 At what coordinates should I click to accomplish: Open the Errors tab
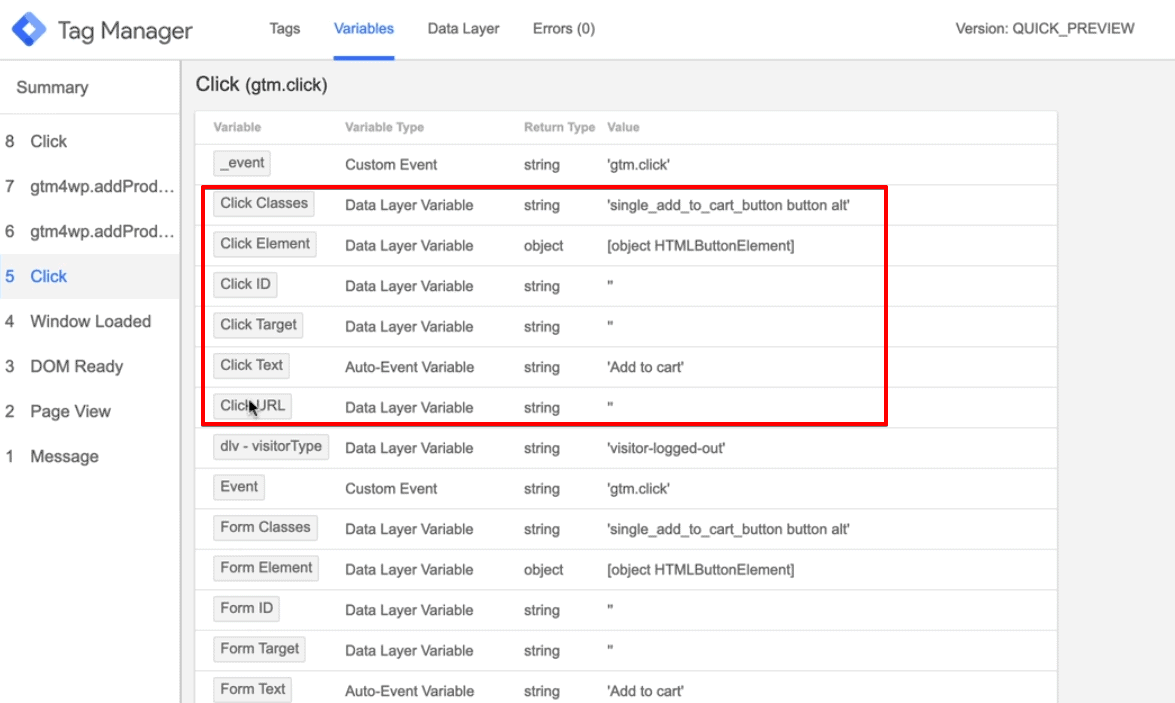click(x=563, y=28)
